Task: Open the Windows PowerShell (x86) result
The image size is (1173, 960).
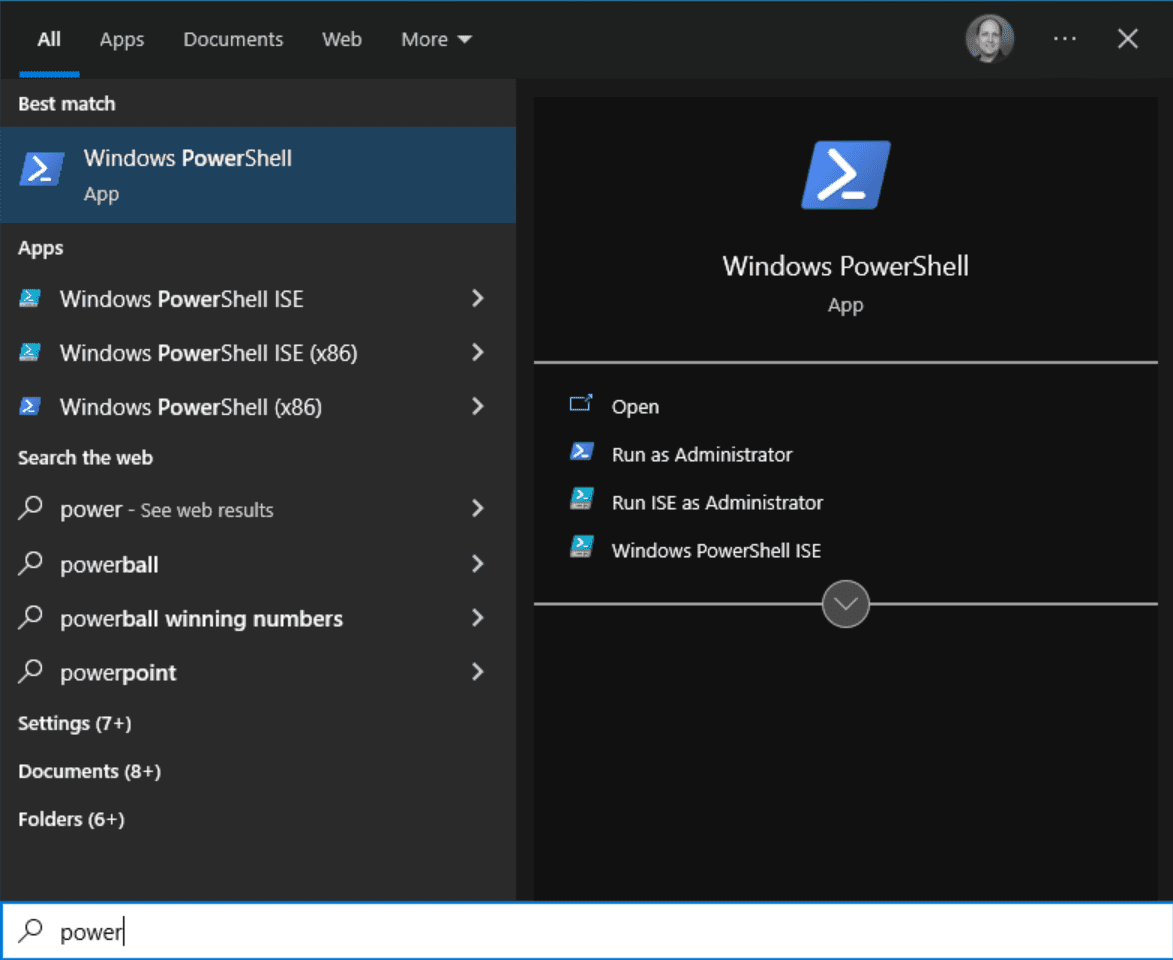Action: click(x=258, y=406)
